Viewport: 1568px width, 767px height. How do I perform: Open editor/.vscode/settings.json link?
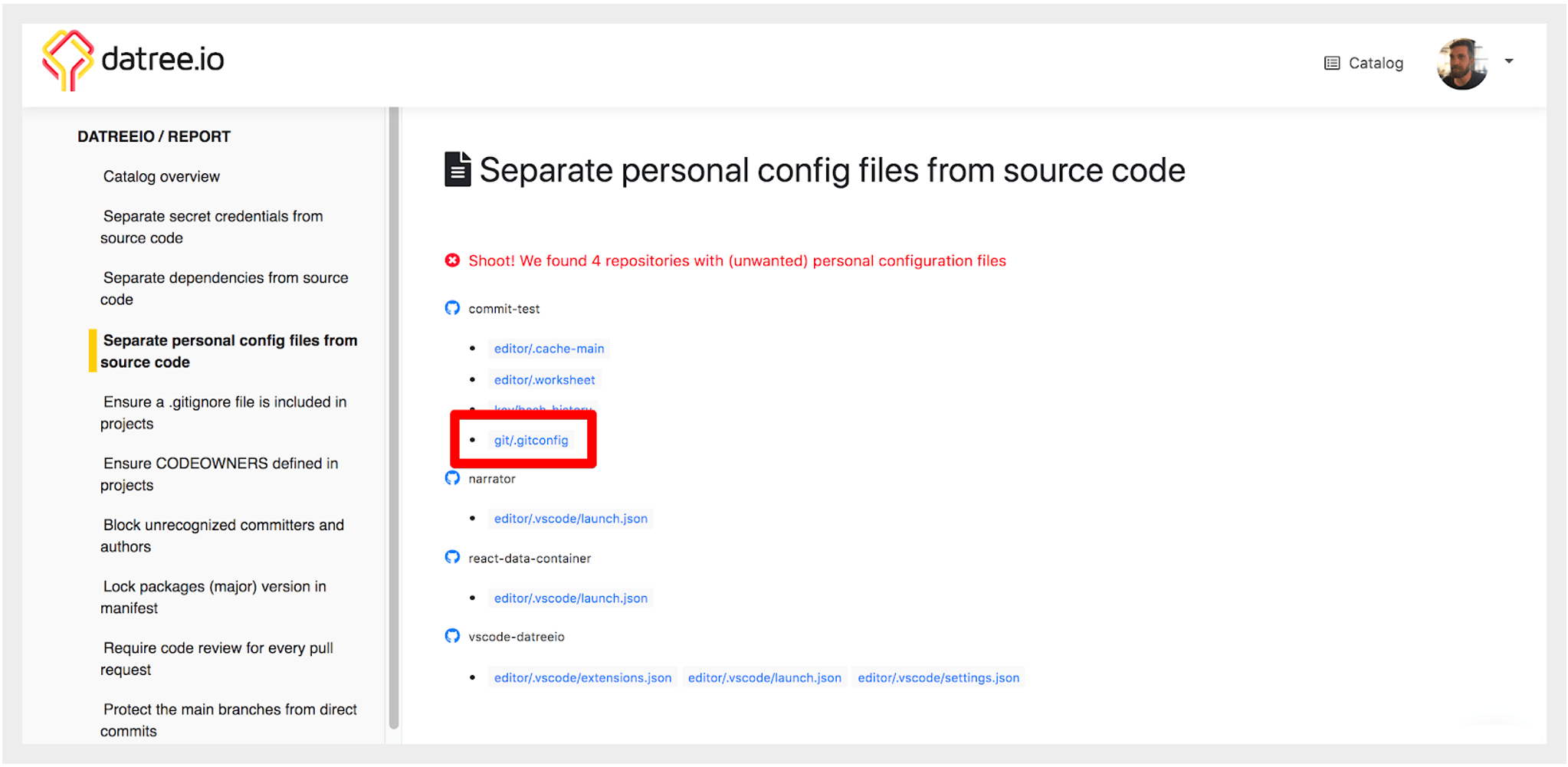(x=938, y=678)
